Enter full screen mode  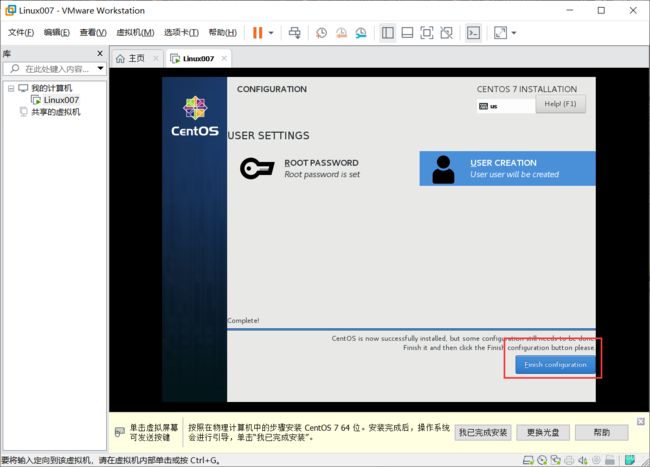tap(427, 33)
